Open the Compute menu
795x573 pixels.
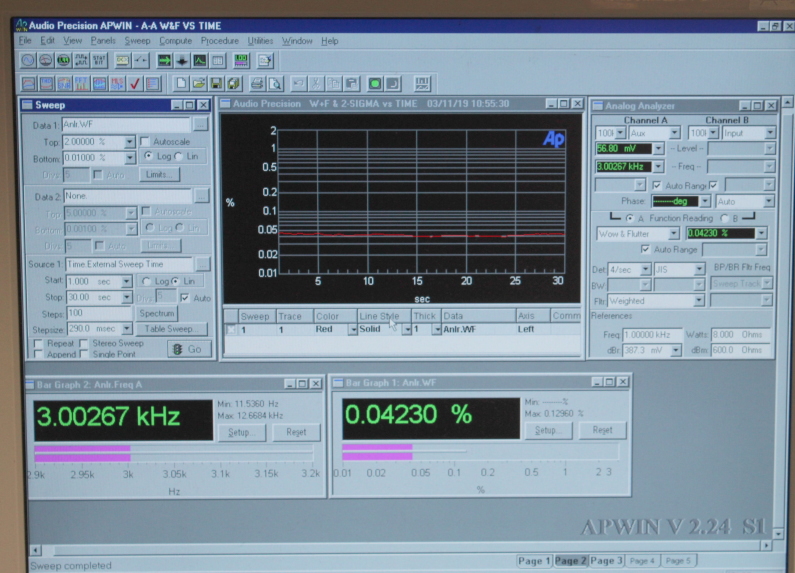tap(175, 41)
